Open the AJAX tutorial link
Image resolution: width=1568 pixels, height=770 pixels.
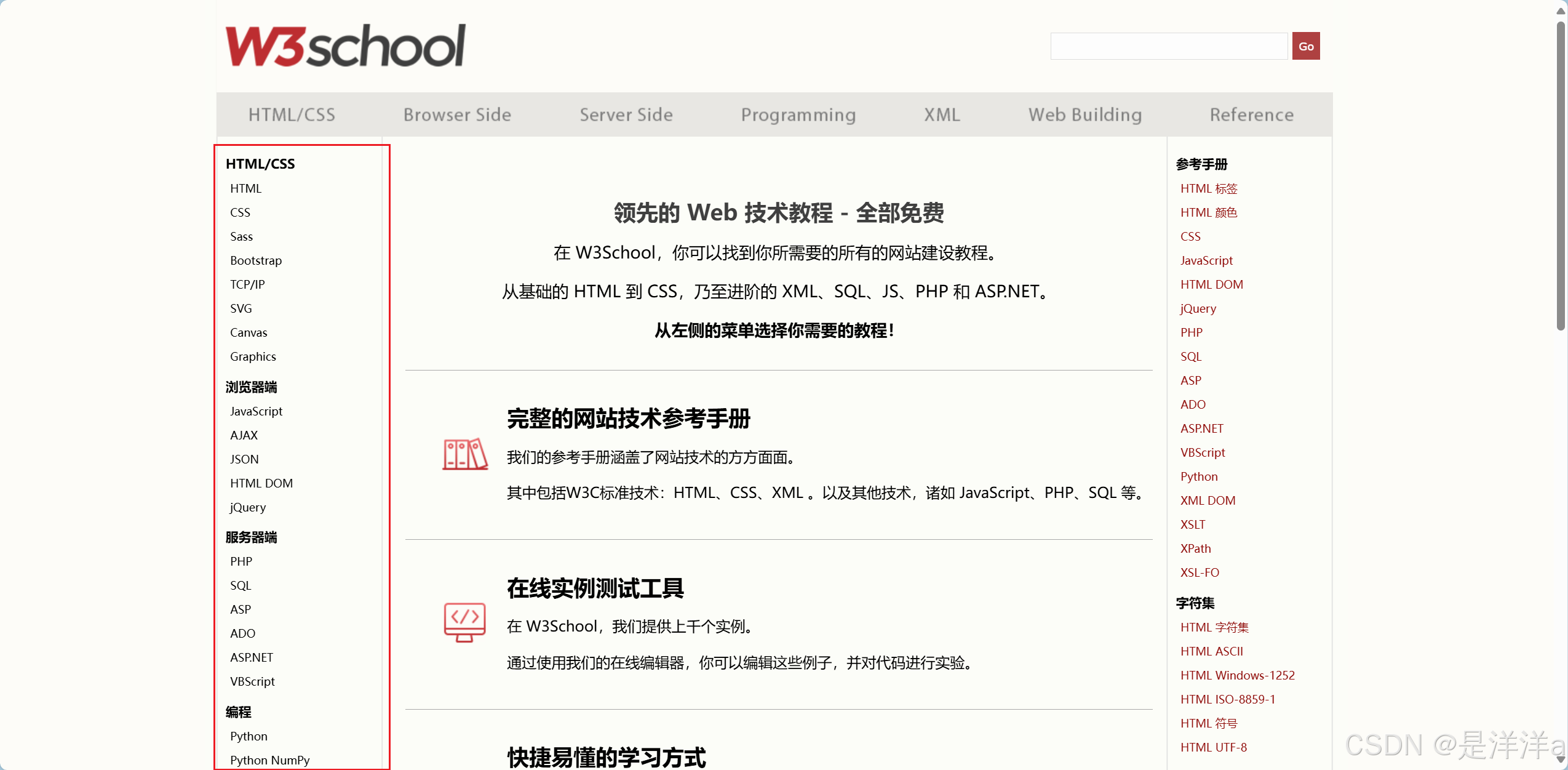[244, 435]
